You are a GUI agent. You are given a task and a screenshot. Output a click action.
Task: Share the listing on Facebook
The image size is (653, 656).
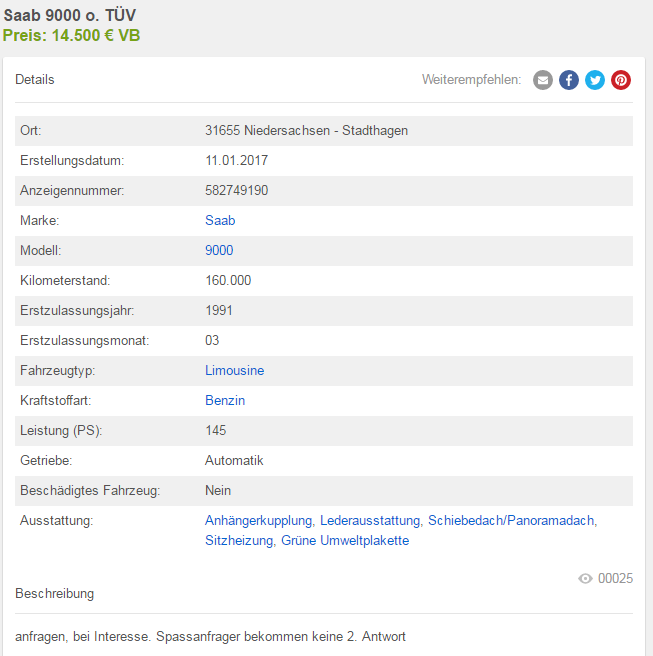tap(569, 80)
